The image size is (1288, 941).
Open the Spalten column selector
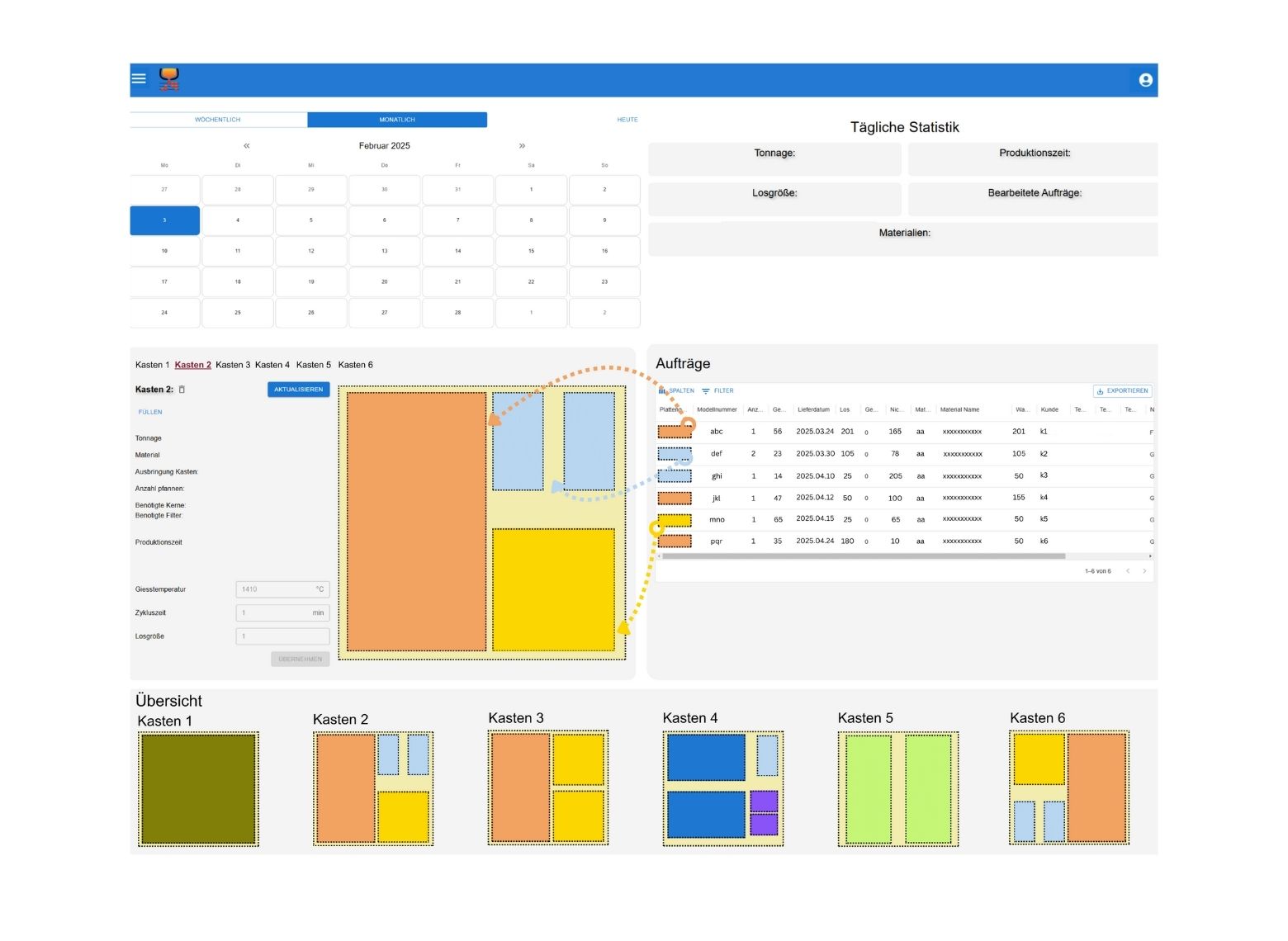tap(678, 391)
